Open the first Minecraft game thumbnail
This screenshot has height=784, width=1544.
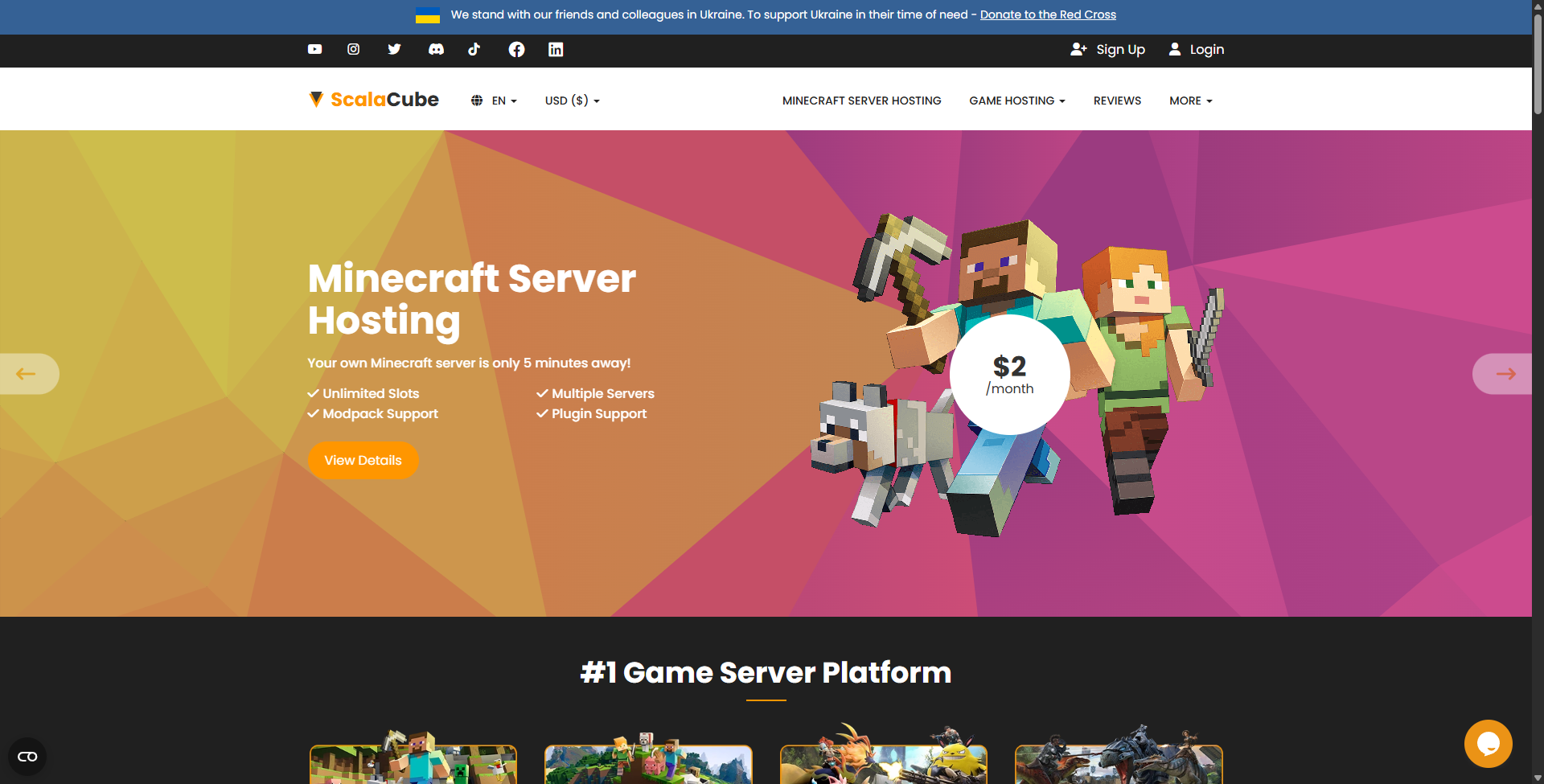click(x=413, y=757)
